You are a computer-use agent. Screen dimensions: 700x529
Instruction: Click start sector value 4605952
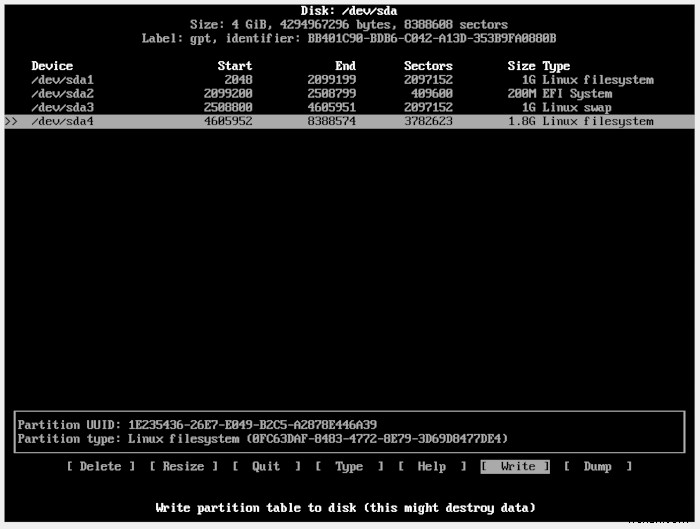(228, 121)
